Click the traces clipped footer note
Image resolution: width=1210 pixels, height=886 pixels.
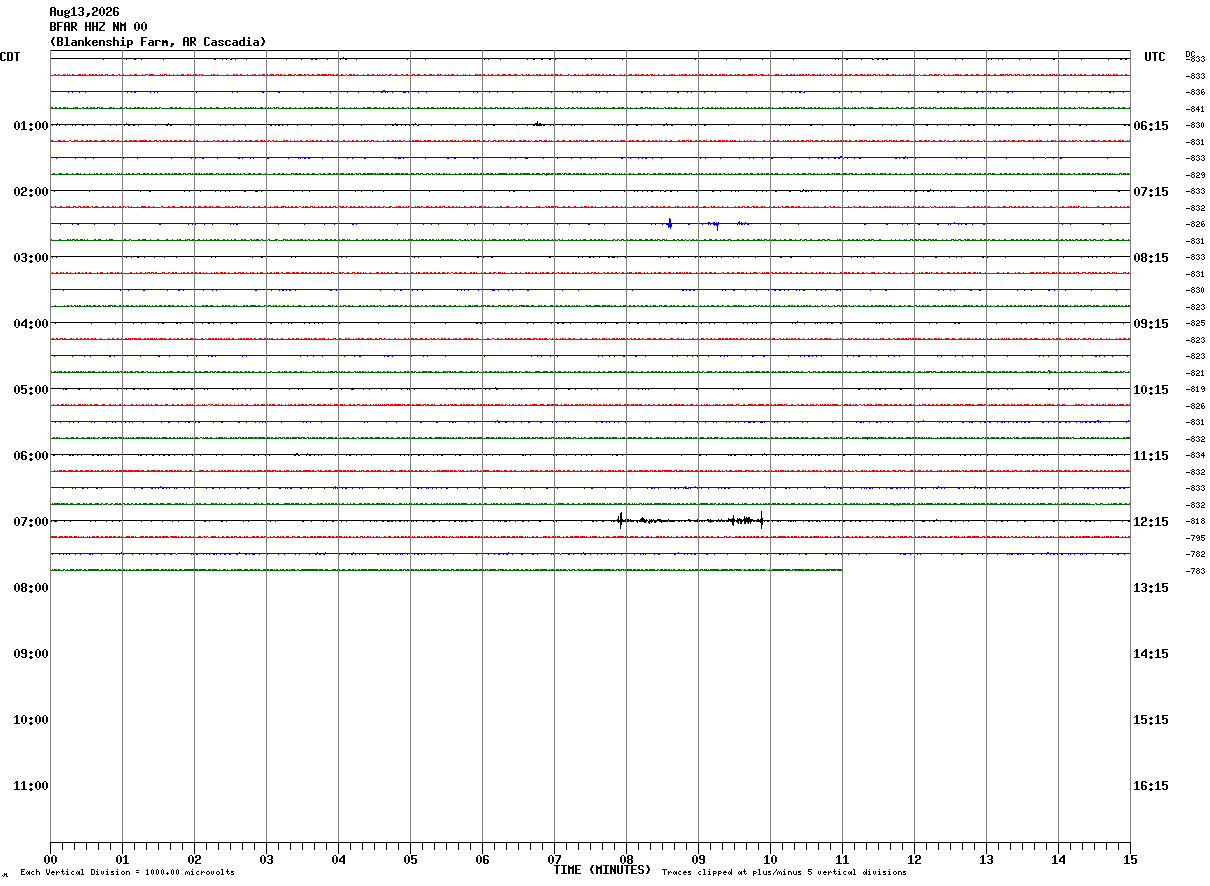tap(784, 873)
